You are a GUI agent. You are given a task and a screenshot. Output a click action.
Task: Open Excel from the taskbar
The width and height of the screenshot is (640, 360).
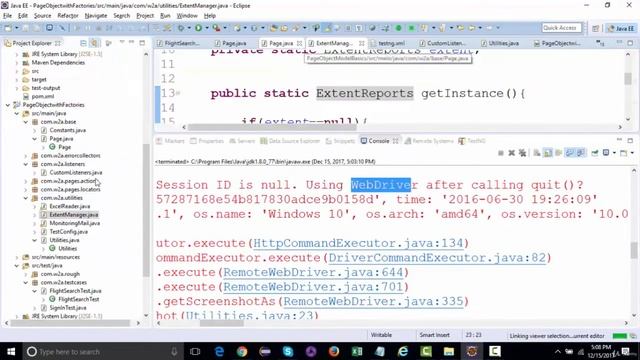[357, 351]
